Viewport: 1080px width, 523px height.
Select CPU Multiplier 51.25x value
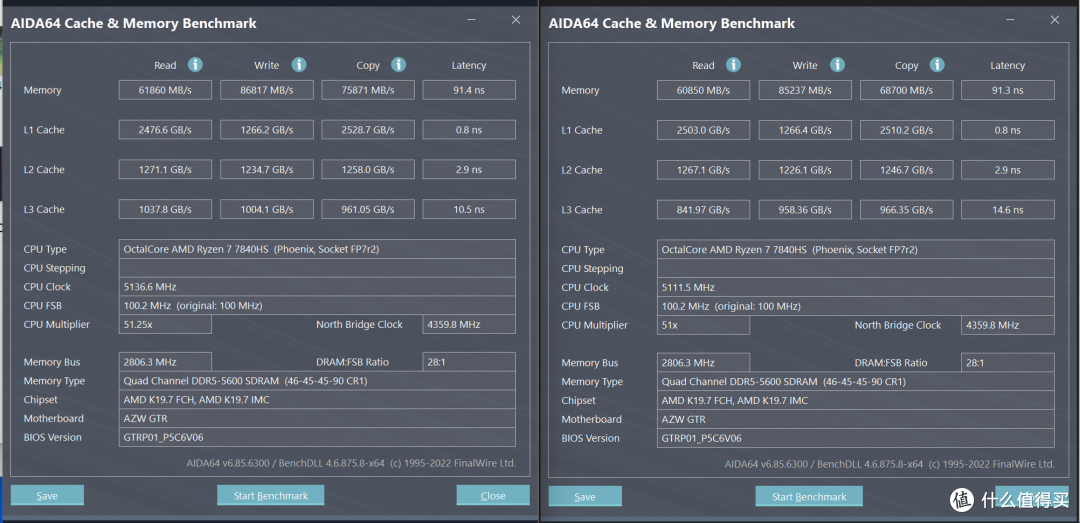(x=165, y=325)
